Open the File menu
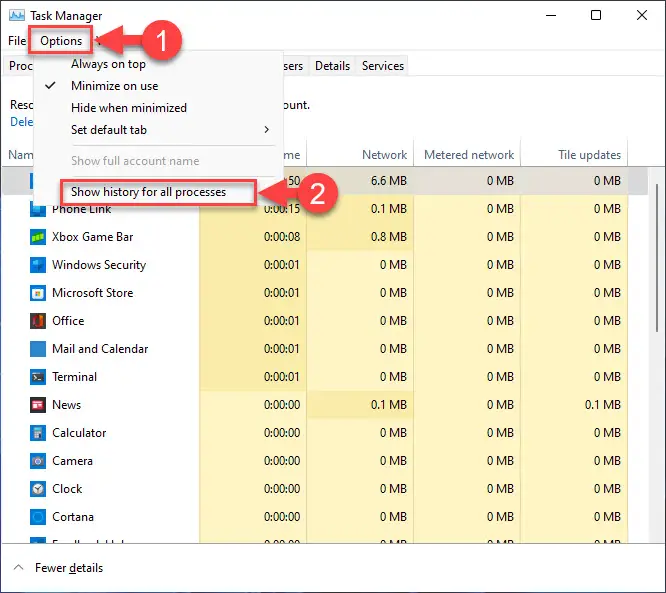 (x=17, y=41)
